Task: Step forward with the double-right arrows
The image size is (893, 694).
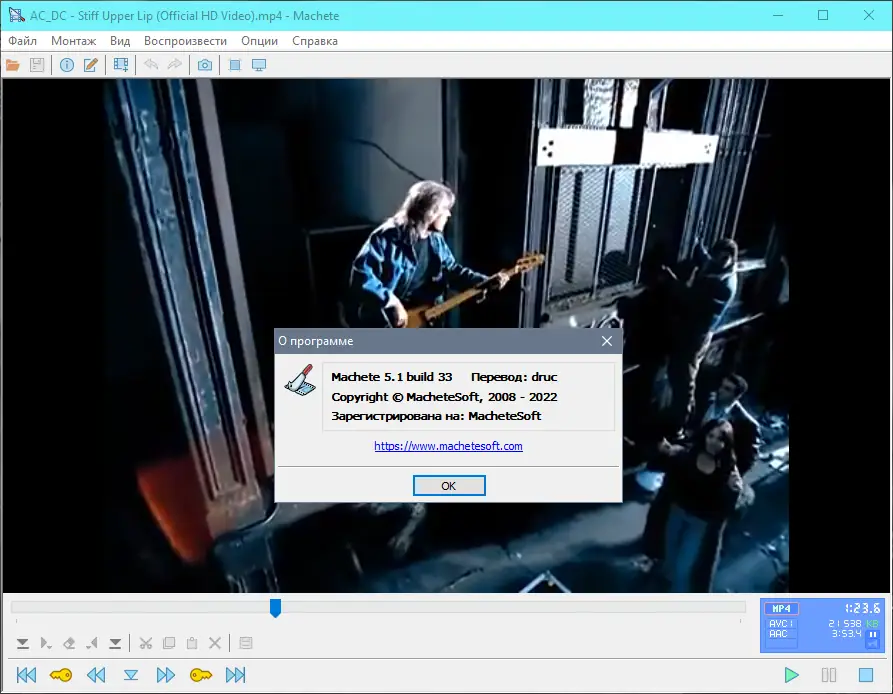Action: pos(166,675)
